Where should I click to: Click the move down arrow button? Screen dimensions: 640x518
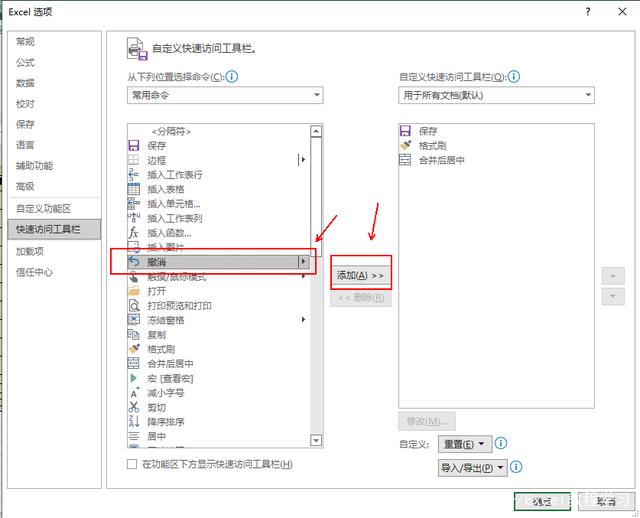[613, 296]
